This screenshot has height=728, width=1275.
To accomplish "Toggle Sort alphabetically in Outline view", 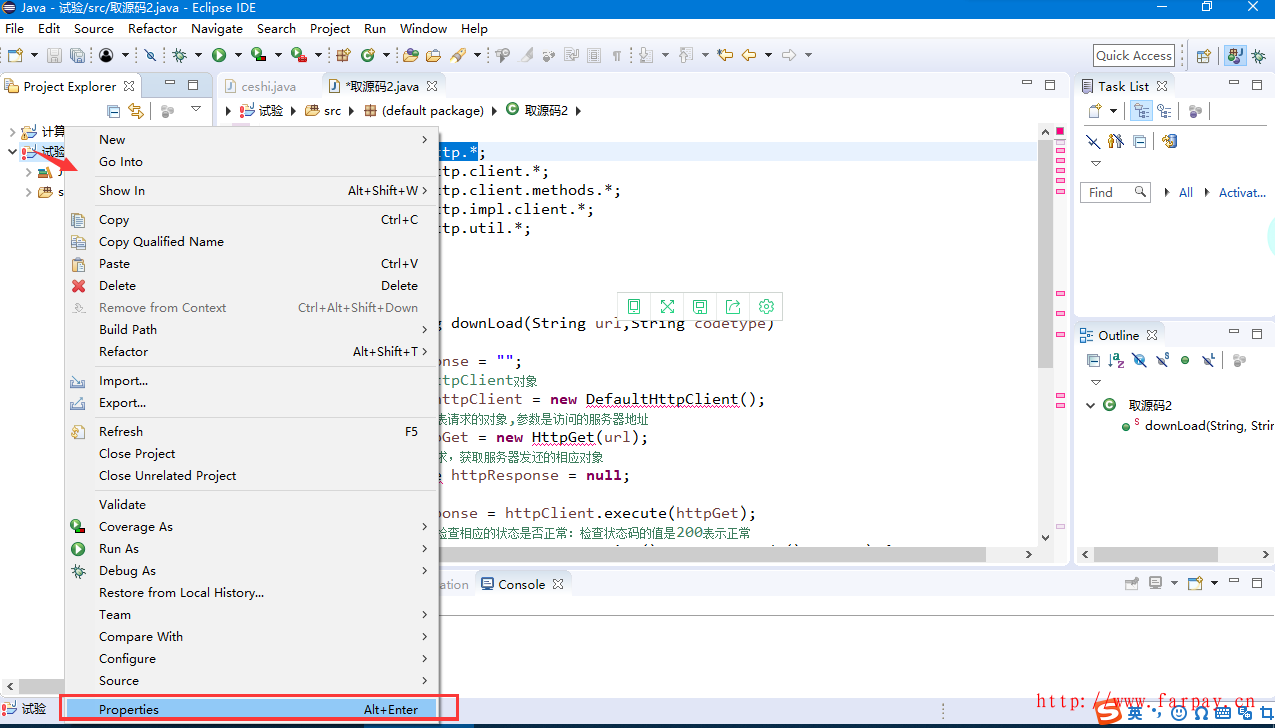I will click(1116, 360).
